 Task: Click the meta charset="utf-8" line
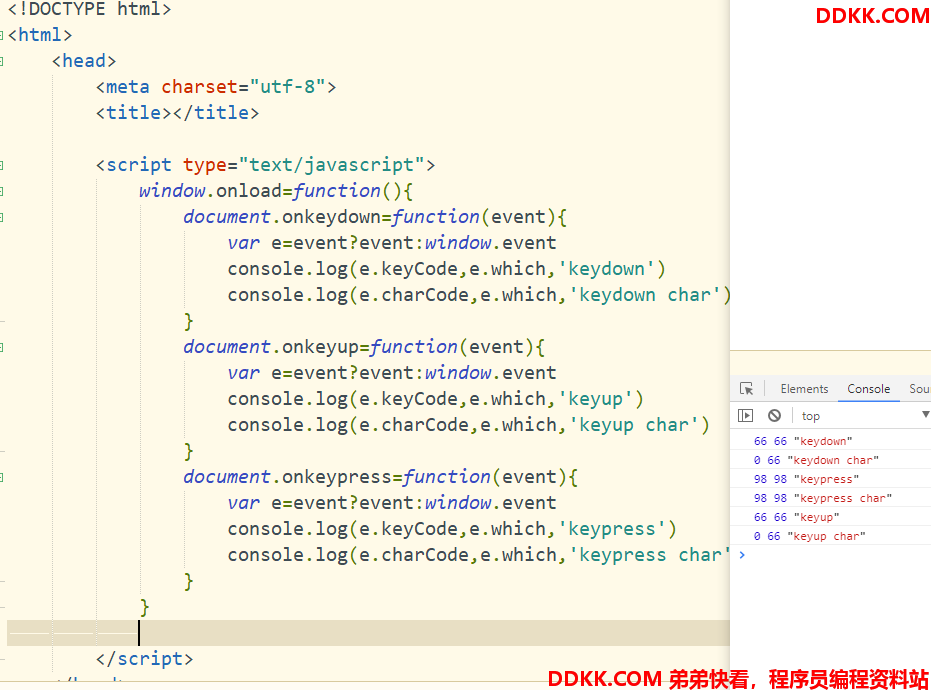(216, 87)
